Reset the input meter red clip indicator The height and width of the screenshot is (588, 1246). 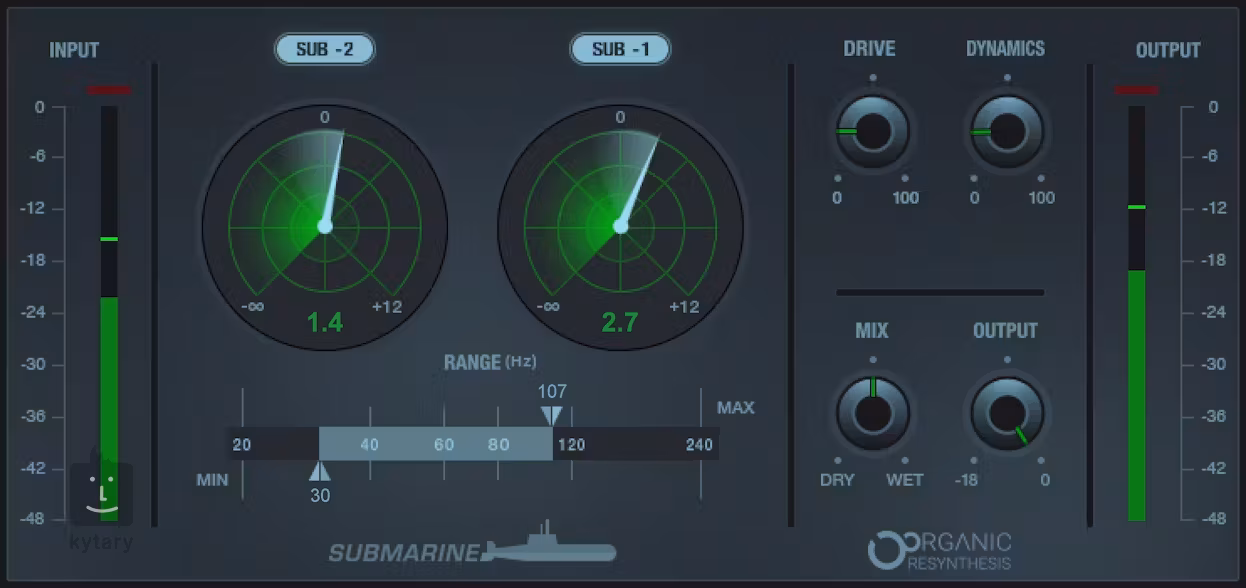tap(108, 90)
